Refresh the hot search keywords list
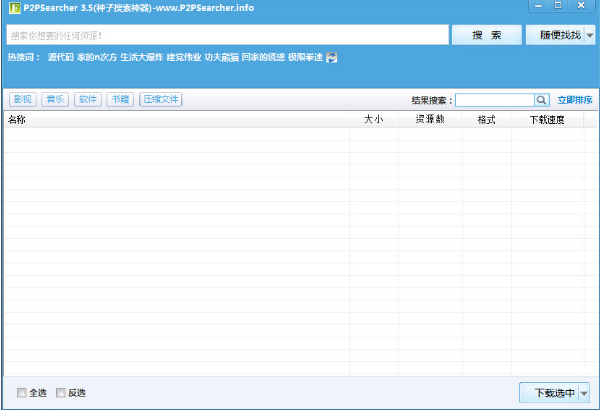The image size is (600, 410). pyautogui.click(x=332, y=57)
